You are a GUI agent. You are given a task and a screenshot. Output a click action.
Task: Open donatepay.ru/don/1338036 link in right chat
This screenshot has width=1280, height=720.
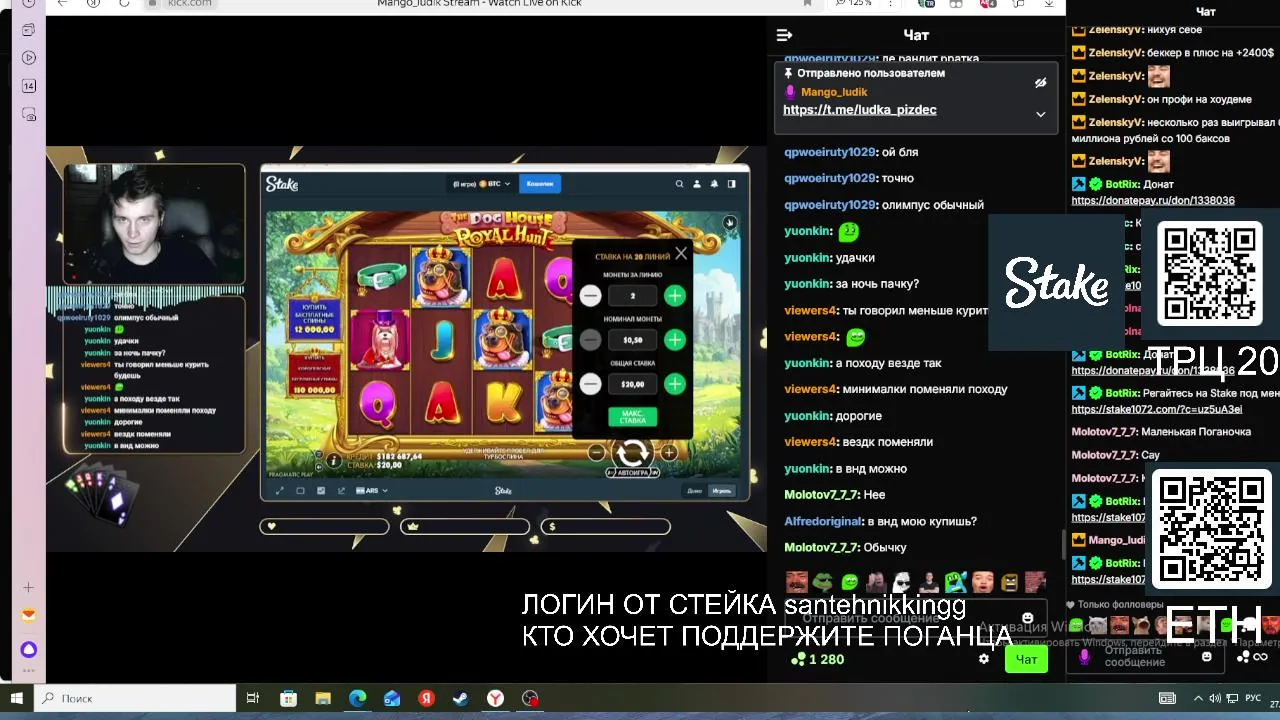tap(1153, 201)
